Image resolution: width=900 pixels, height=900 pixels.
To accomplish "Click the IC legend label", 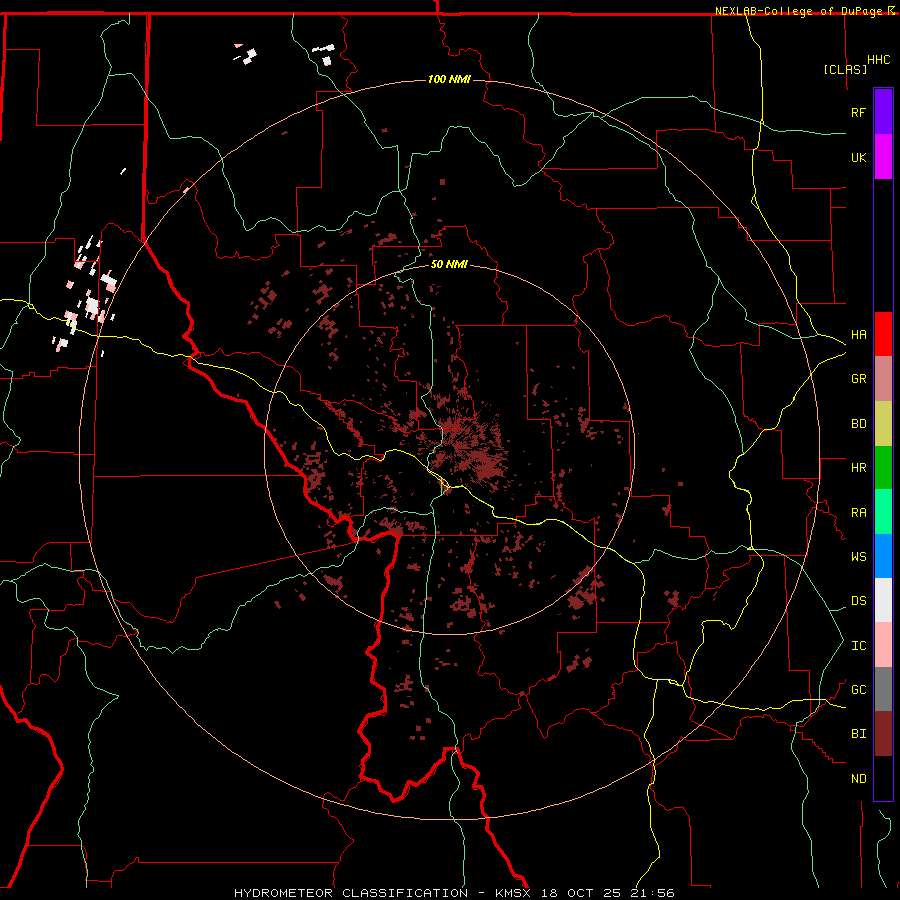I will (x=859, y=646).
